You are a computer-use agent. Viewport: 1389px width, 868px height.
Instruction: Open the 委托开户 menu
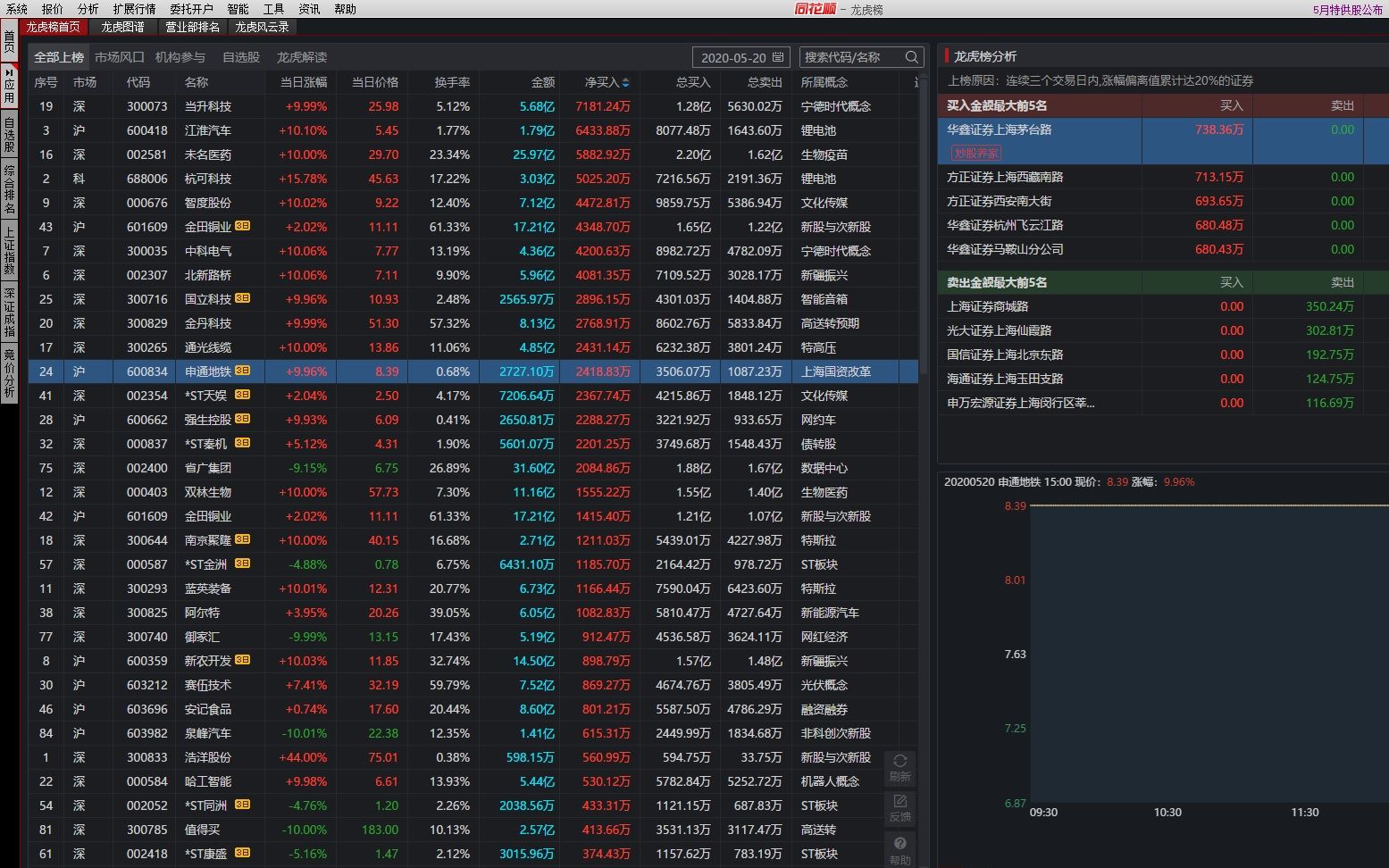coord(191,9)
